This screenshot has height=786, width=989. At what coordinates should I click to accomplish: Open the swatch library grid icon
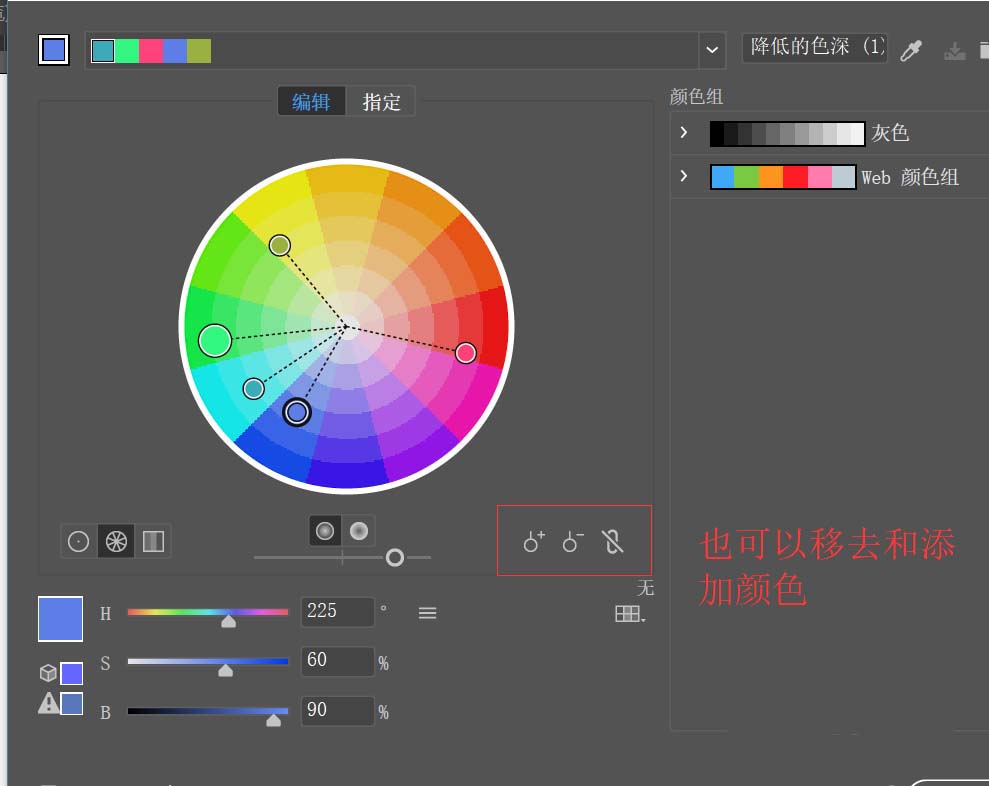point(629,613)
